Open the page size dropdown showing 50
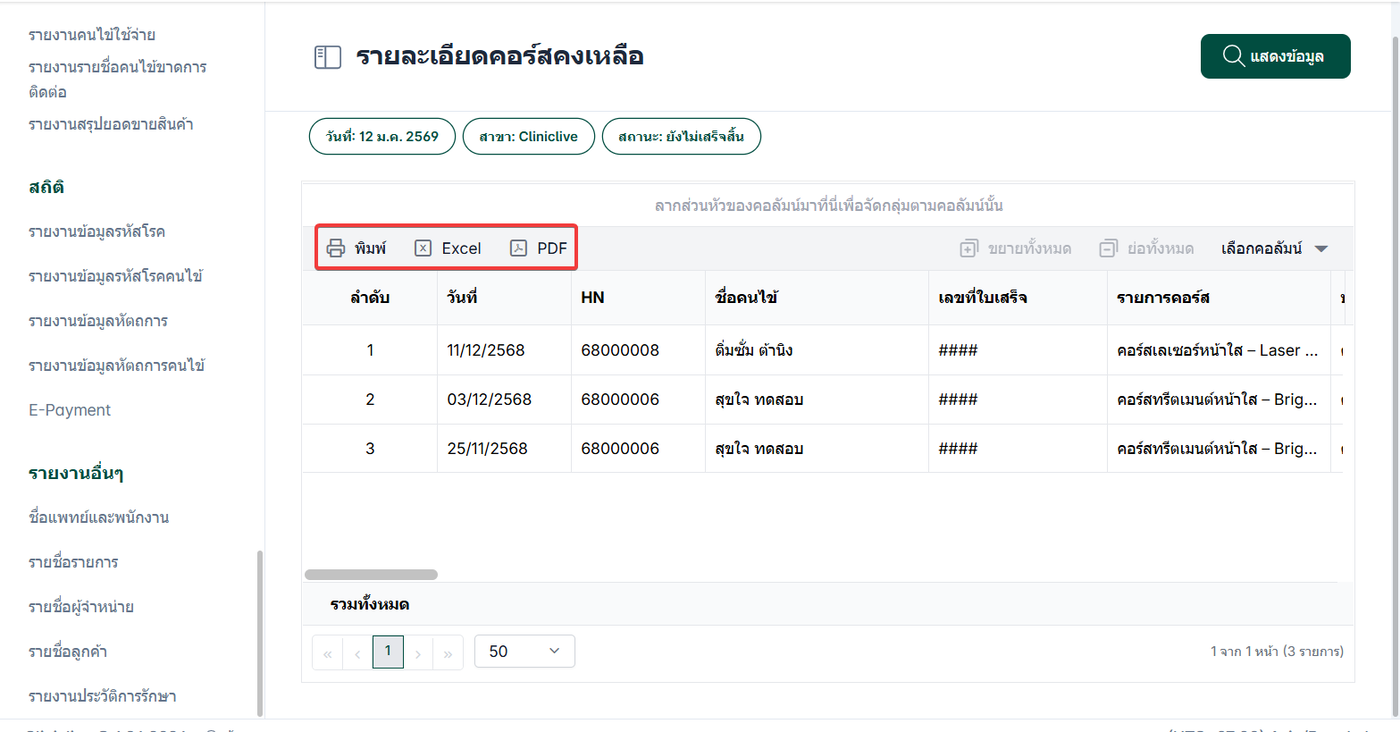This screenshot has width=1400, height=732. click(525, 651)
